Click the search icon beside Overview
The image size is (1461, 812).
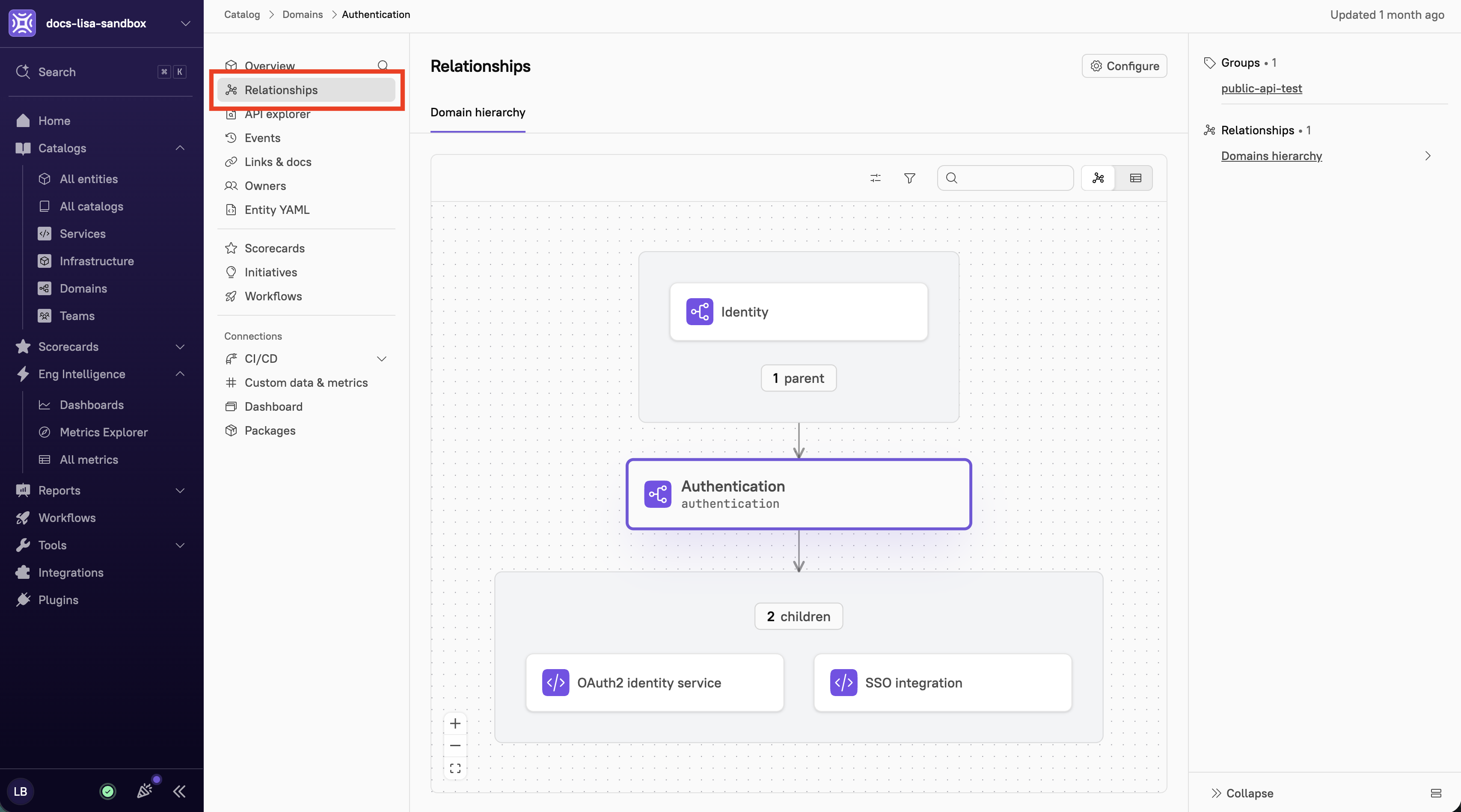[x=383, y=66]
